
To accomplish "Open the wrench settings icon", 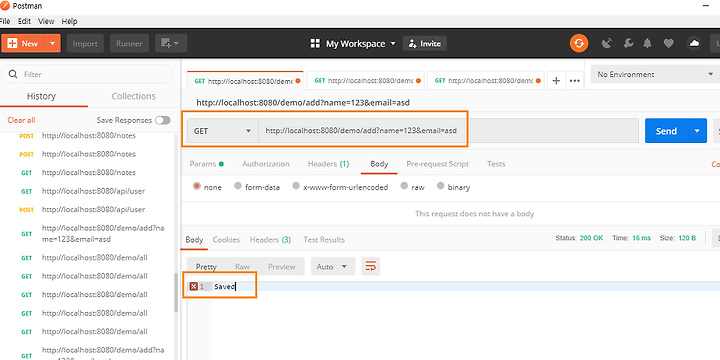I will coord(629,44).
